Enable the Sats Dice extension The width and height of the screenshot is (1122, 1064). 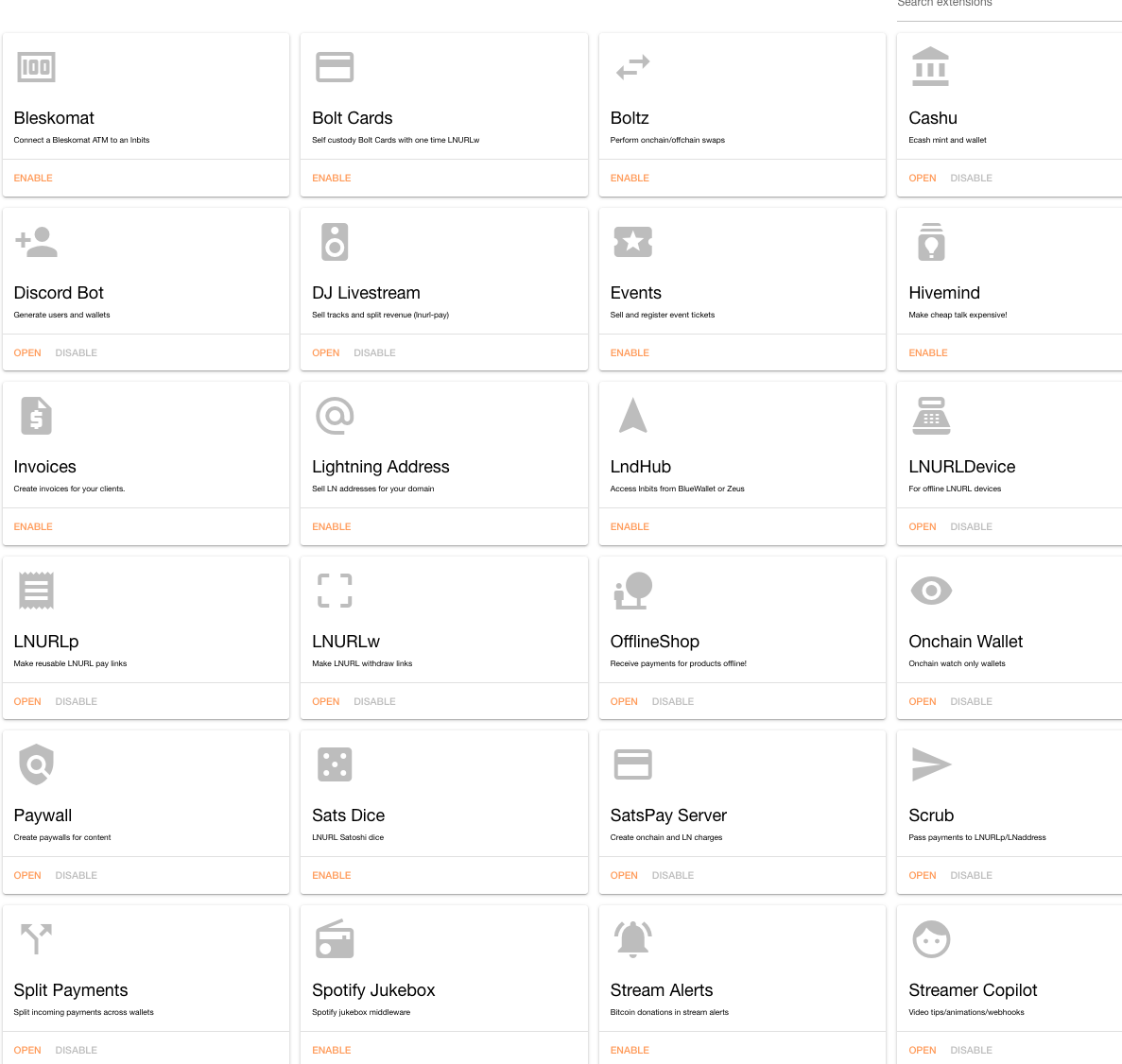(x=331, y=875)
